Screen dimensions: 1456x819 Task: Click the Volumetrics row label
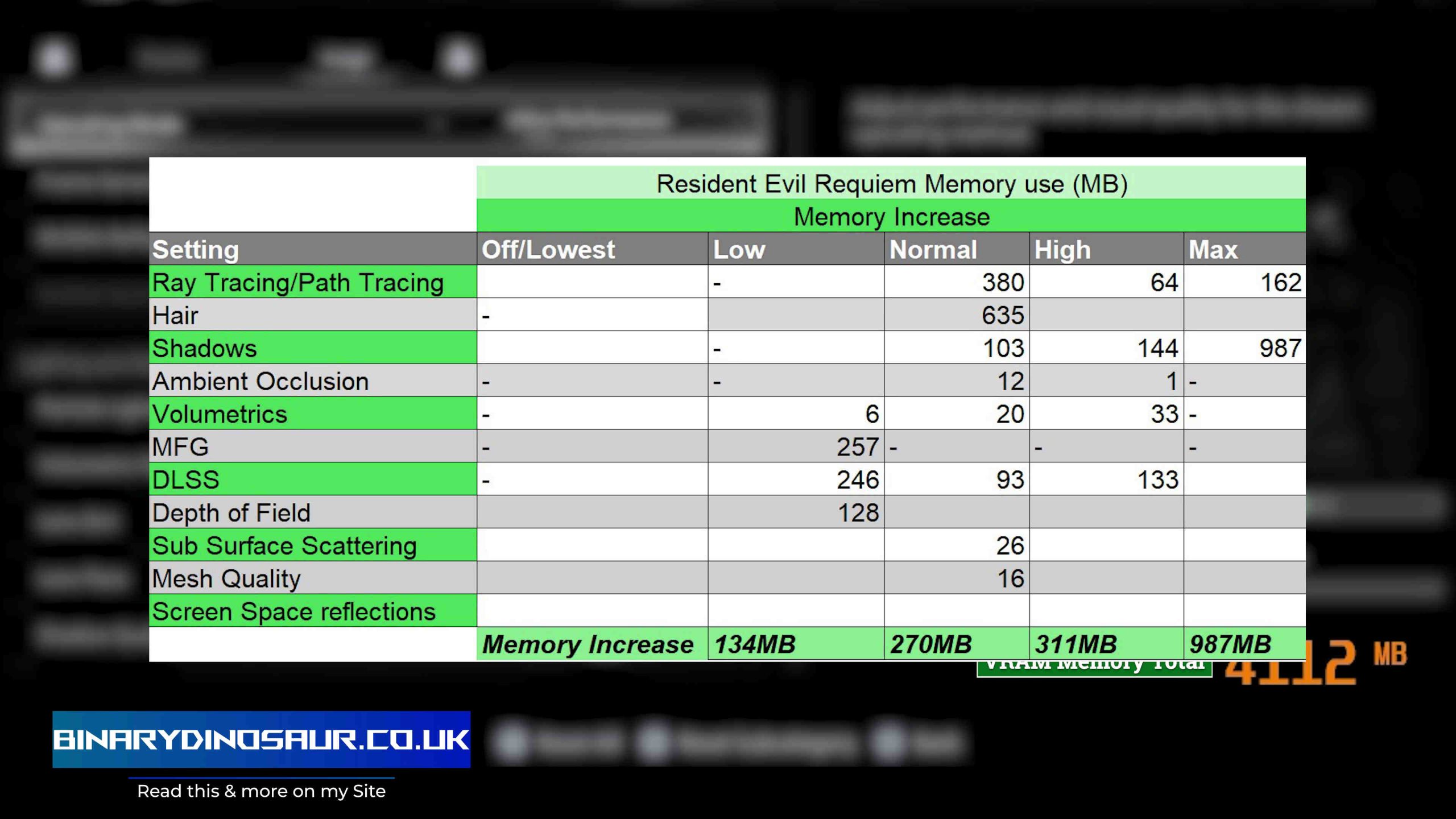[220, 414]
